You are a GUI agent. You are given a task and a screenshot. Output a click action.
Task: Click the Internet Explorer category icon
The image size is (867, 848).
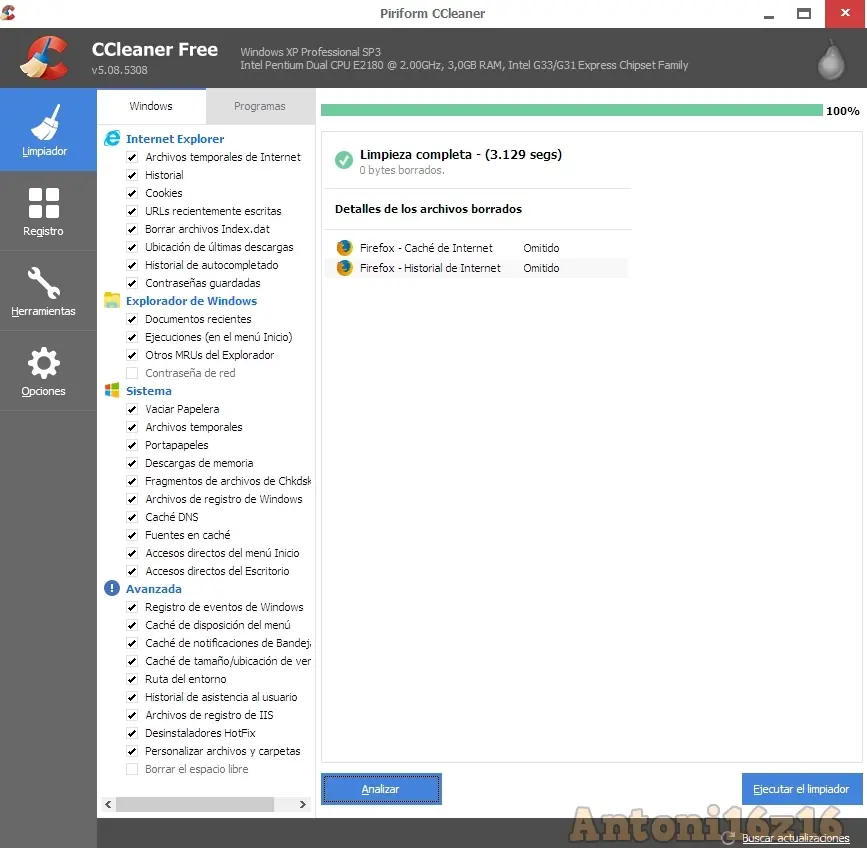point(112,138)
